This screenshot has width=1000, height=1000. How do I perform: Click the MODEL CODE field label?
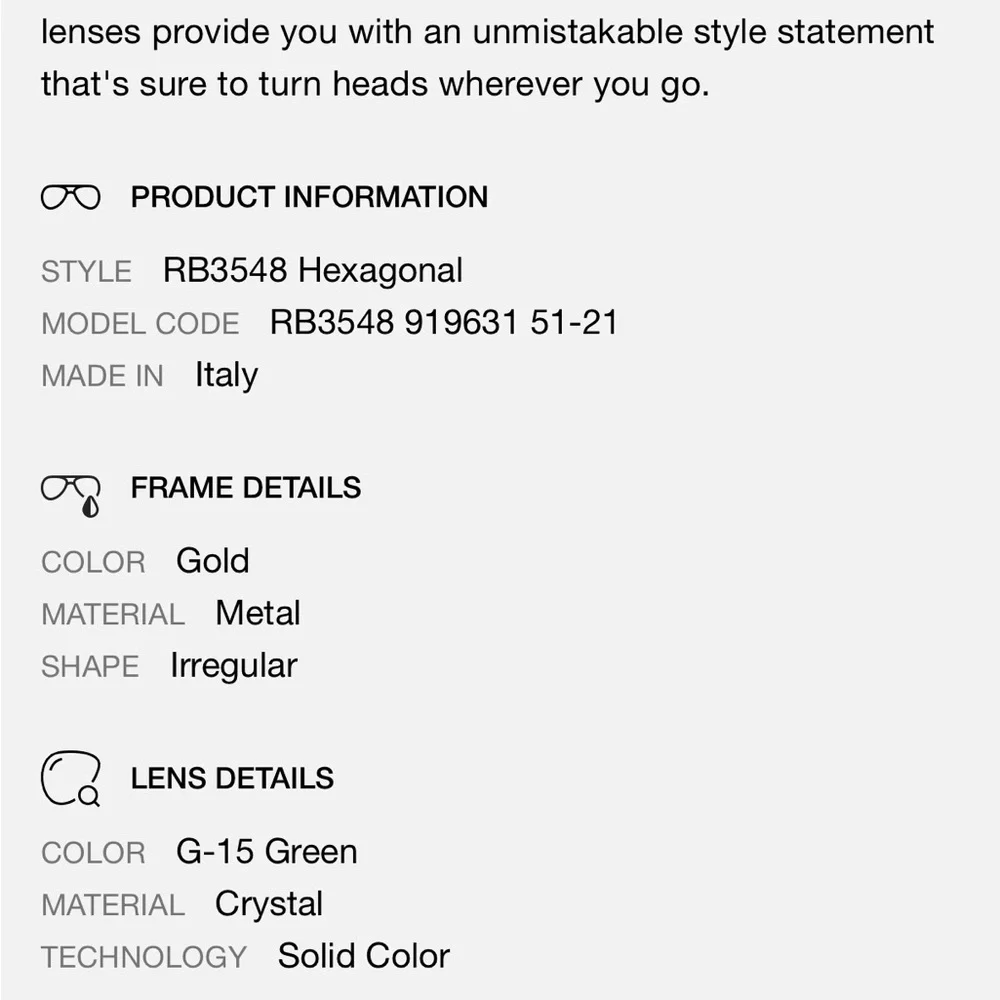coord(140,324)
